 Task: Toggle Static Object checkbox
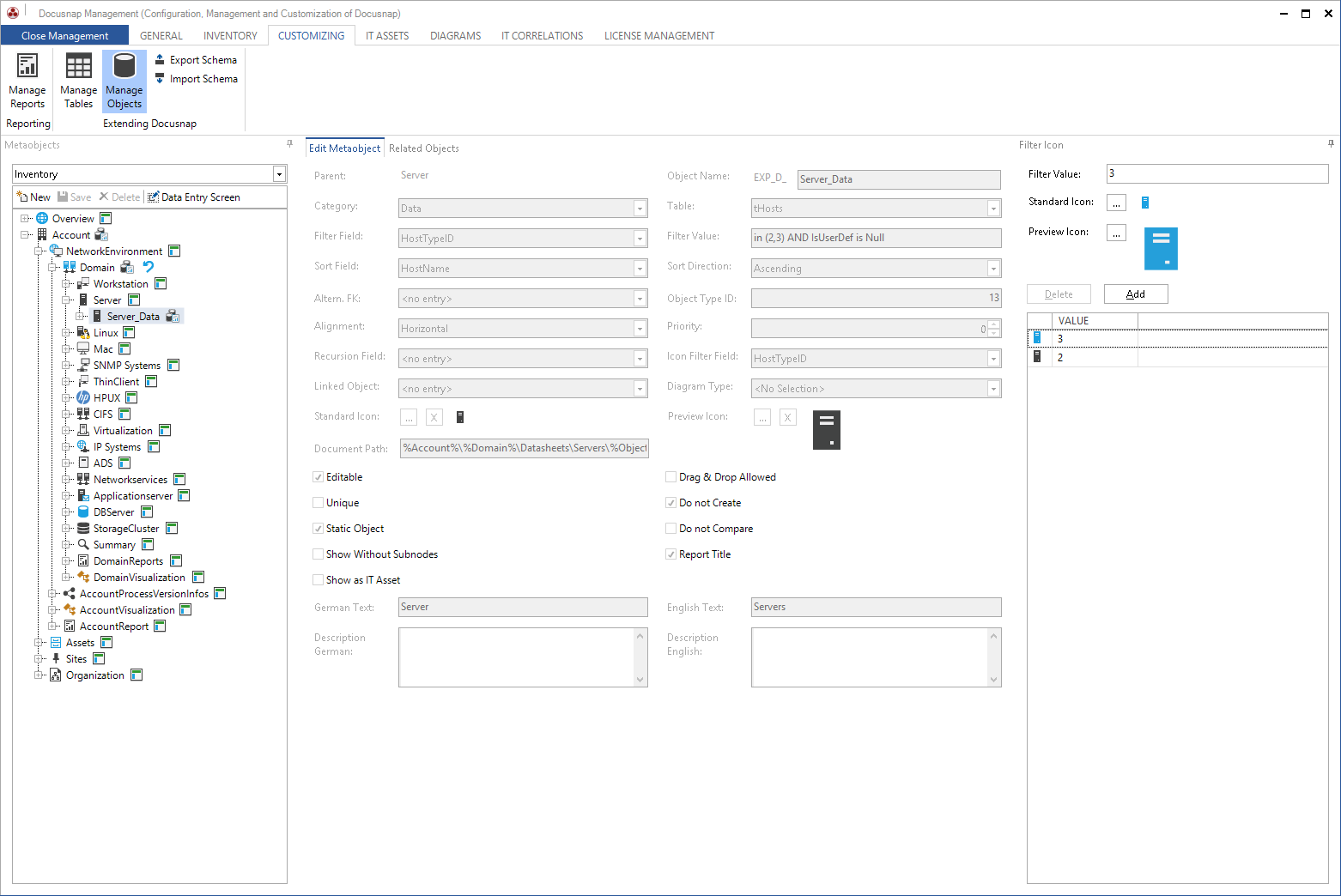[319, 529]
